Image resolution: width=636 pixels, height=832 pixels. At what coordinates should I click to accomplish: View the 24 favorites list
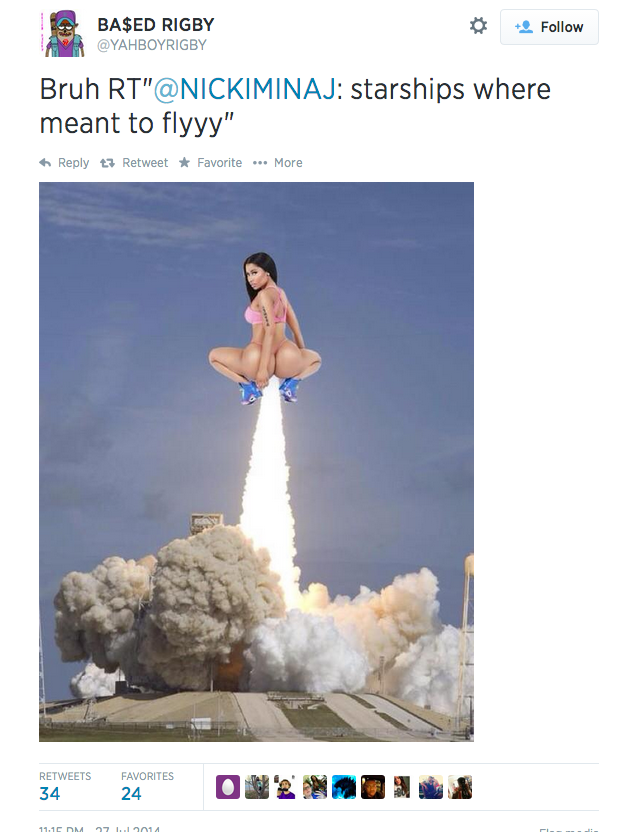pyautogui.click(x=147, y=786)
